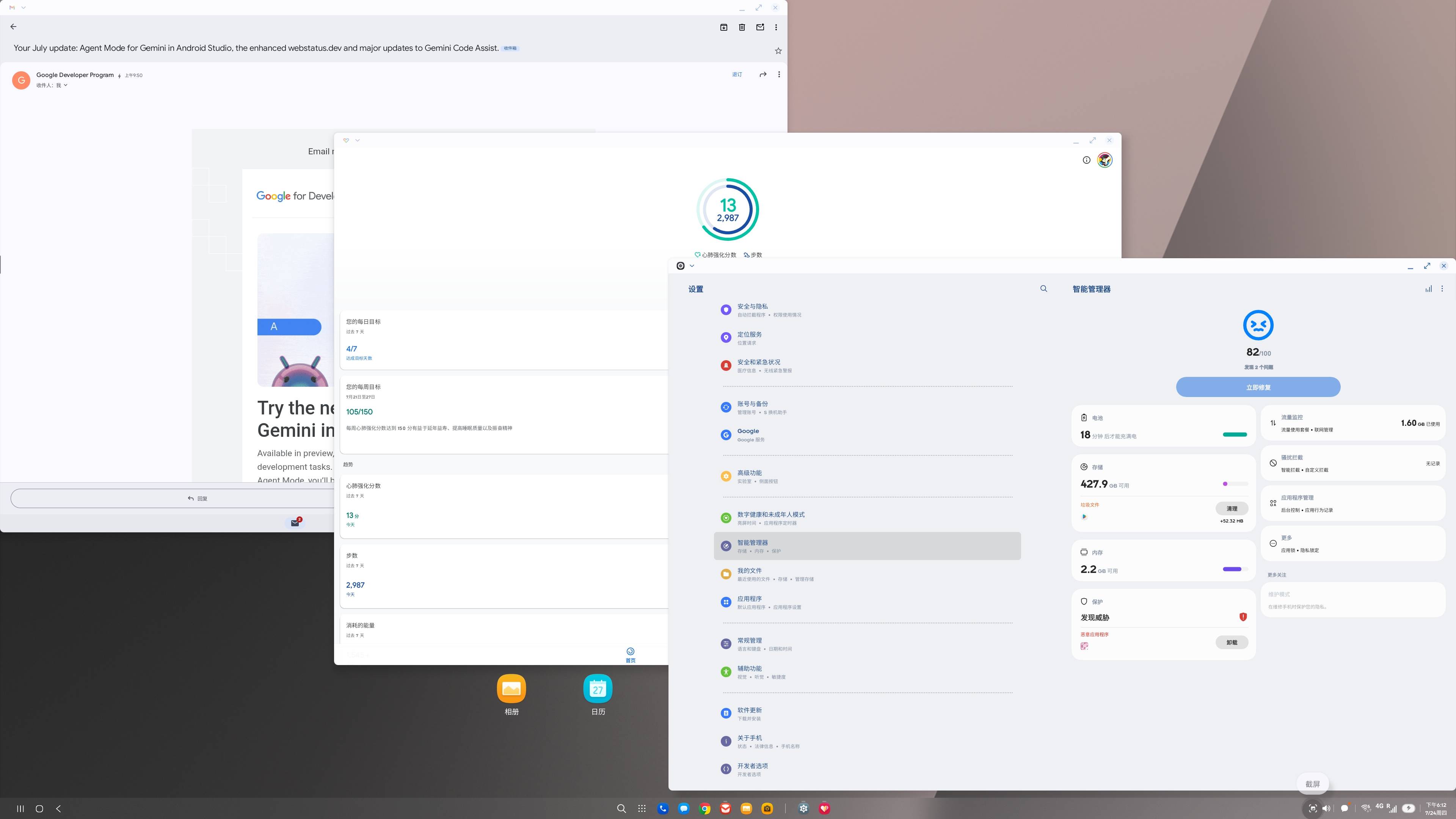Open the 电池 battery card
Image resolution: width=1456 pixels, height=819 pixels.
[x=1163, y=426]
